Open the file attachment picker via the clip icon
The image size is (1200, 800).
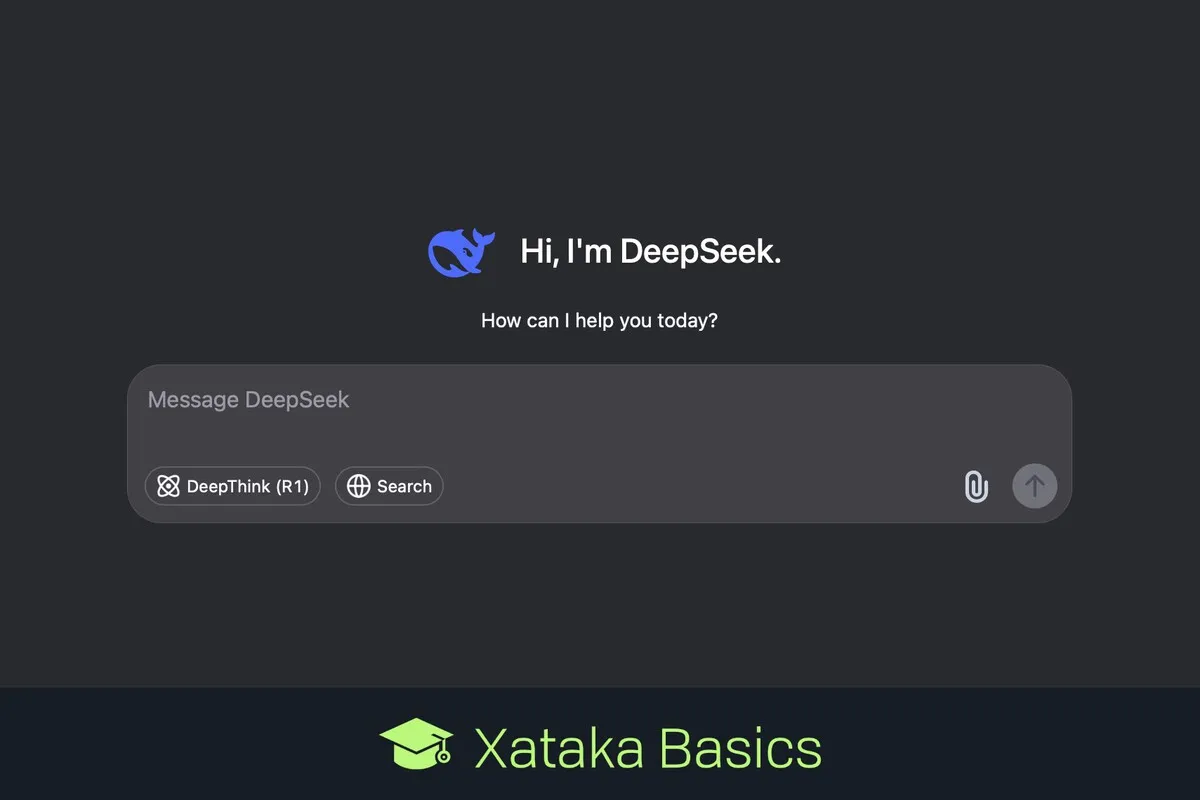click(975, 486)
